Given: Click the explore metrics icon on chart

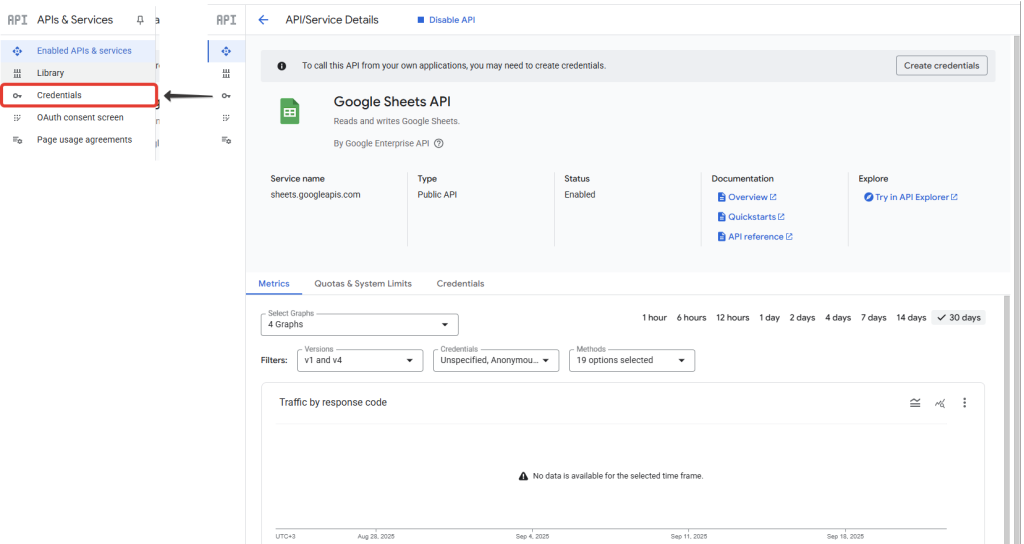Looking at the screenshot, I should click(x=939, y=403).
